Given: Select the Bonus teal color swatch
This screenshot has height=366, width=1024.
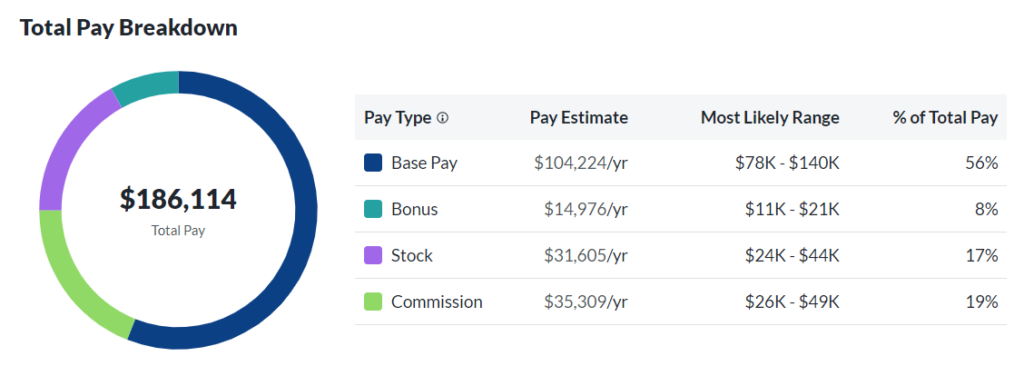Looking at the screenshot, I should click(x=373, y=209).
